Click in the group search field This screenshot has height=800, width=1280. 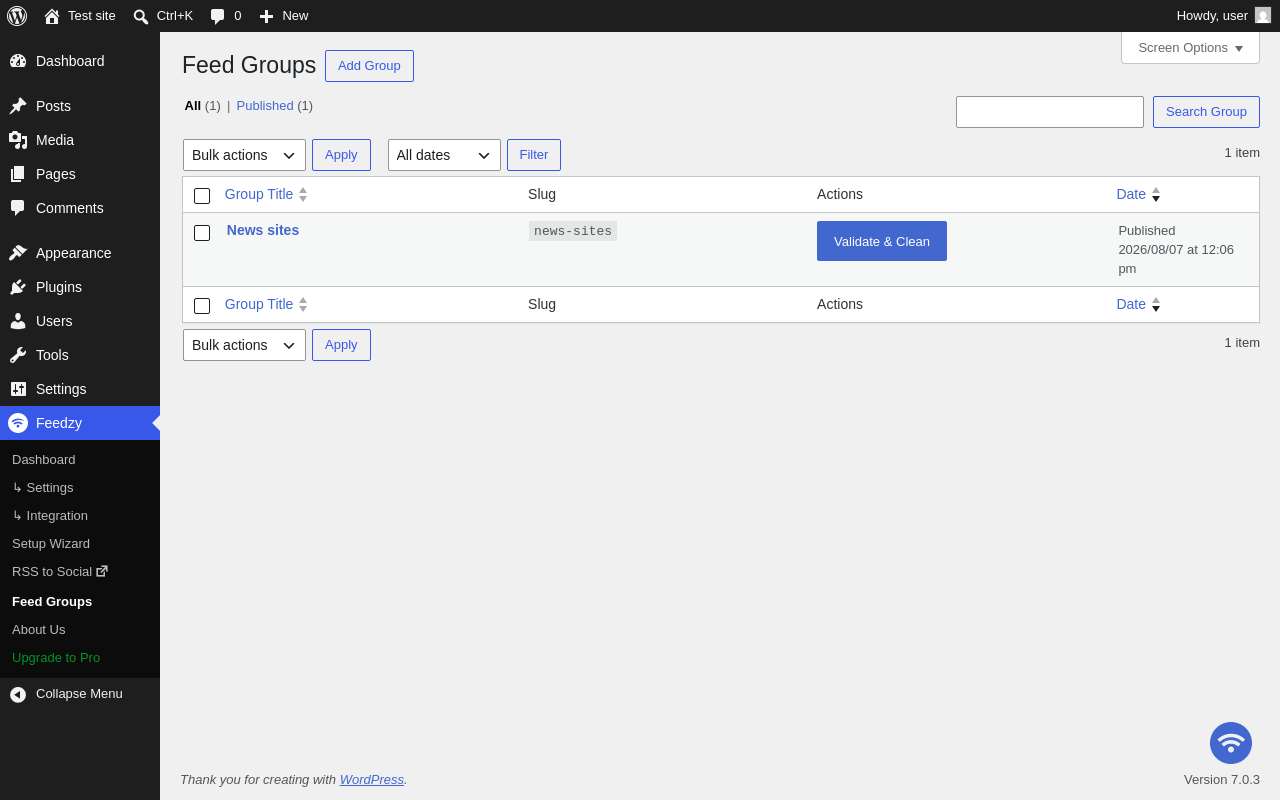click(1050, 112)
